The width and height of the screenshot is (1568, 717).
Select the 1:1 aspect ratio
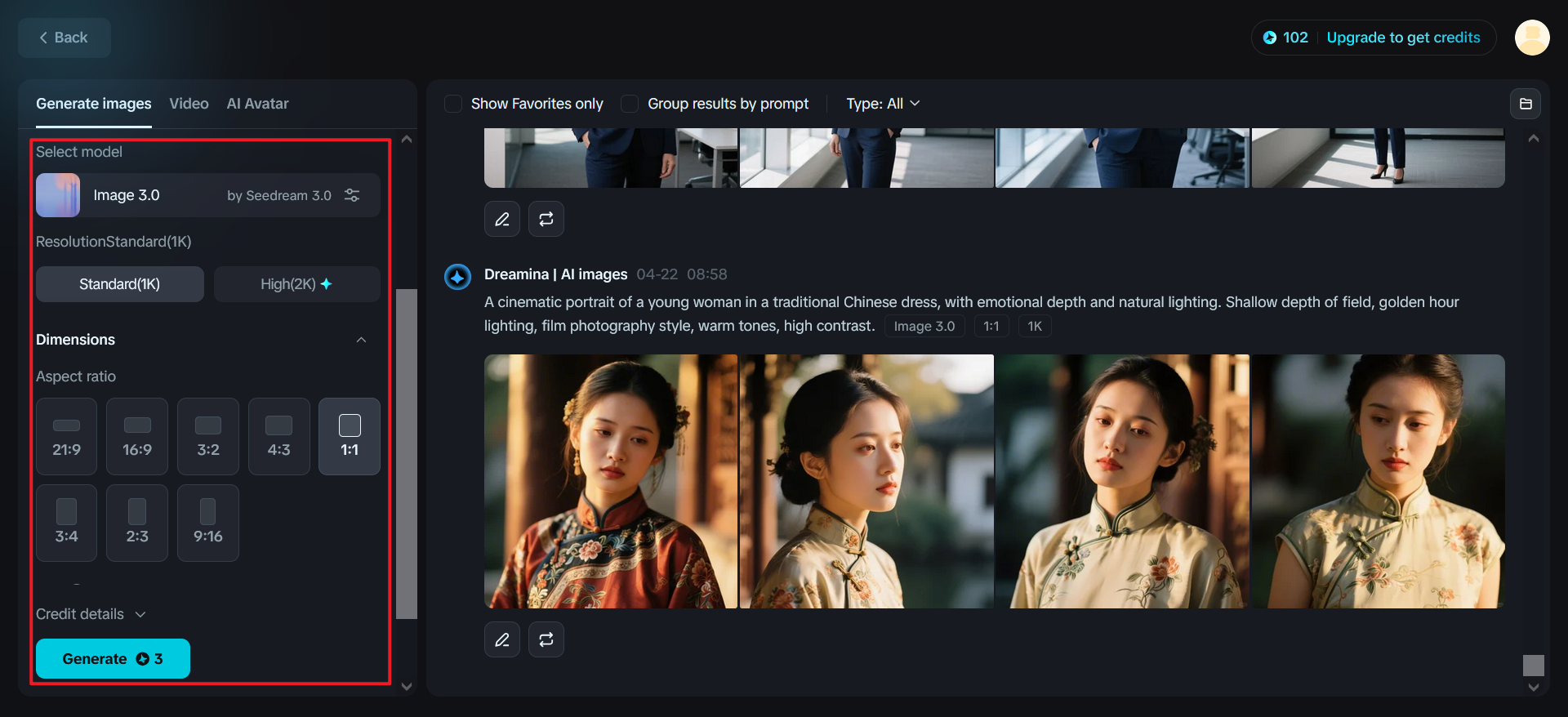pos(350,436)
